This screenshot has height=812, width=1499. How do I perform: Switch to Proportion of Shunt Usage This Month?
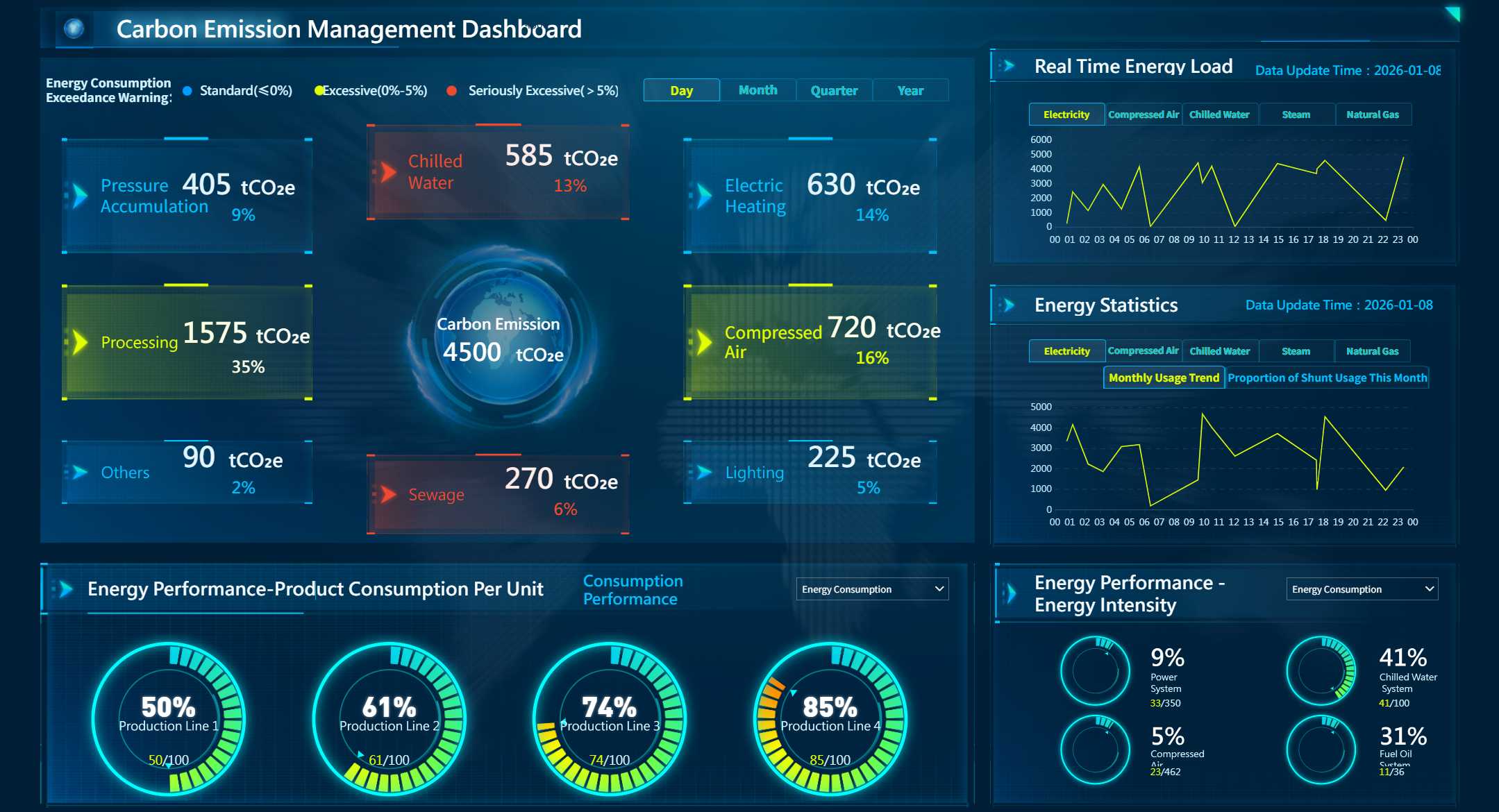coord(1328,378)
